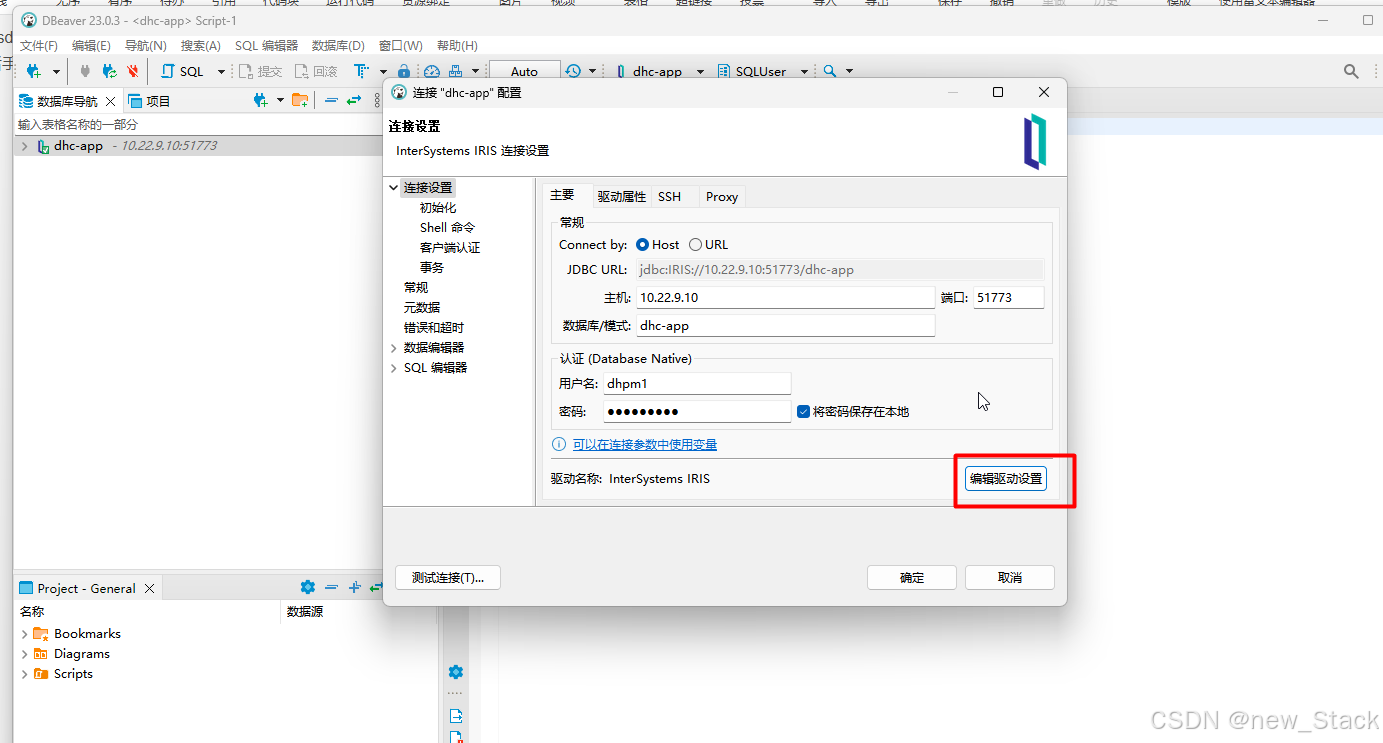Click the 确定 button
Viewport: 1383px width, 743px height.
[912, 578]
